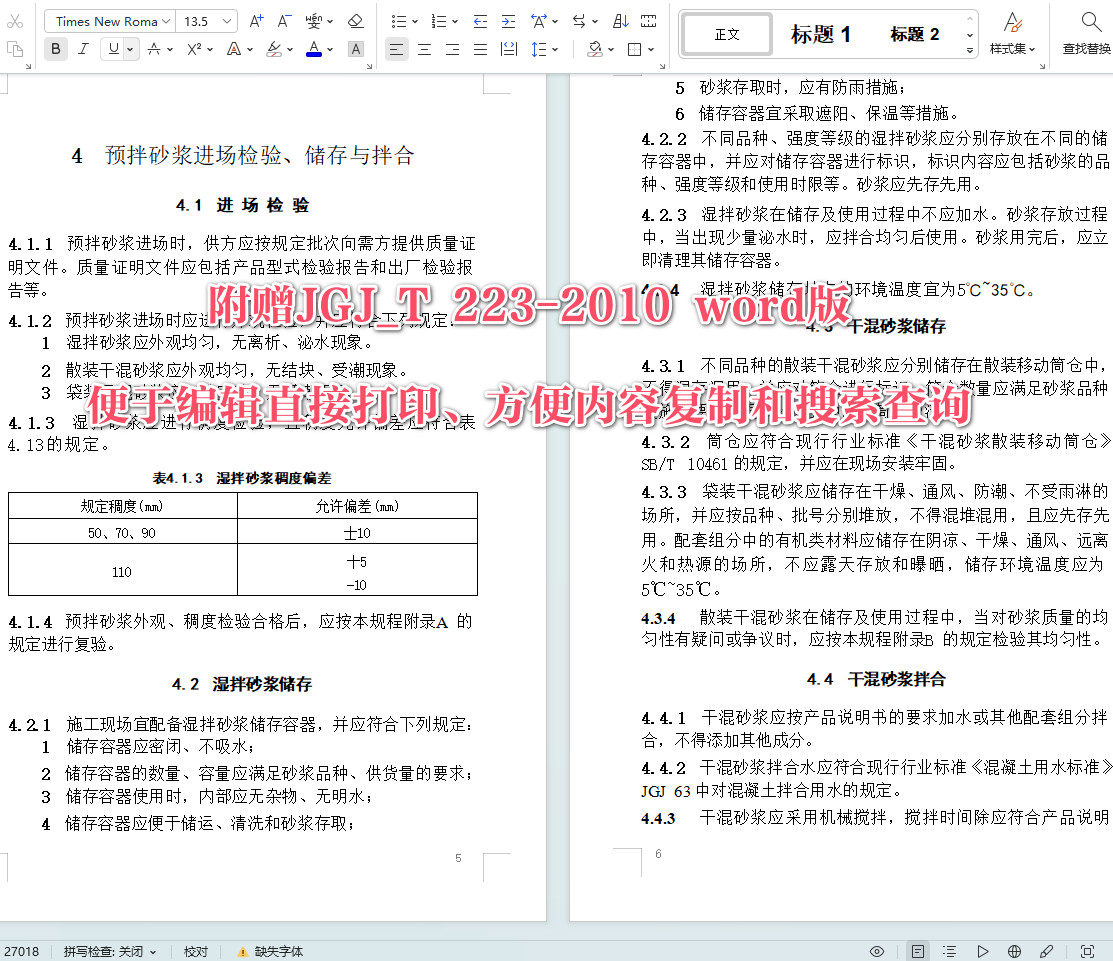
Task: Toggle italic formatting
Action: coord(84,48)
